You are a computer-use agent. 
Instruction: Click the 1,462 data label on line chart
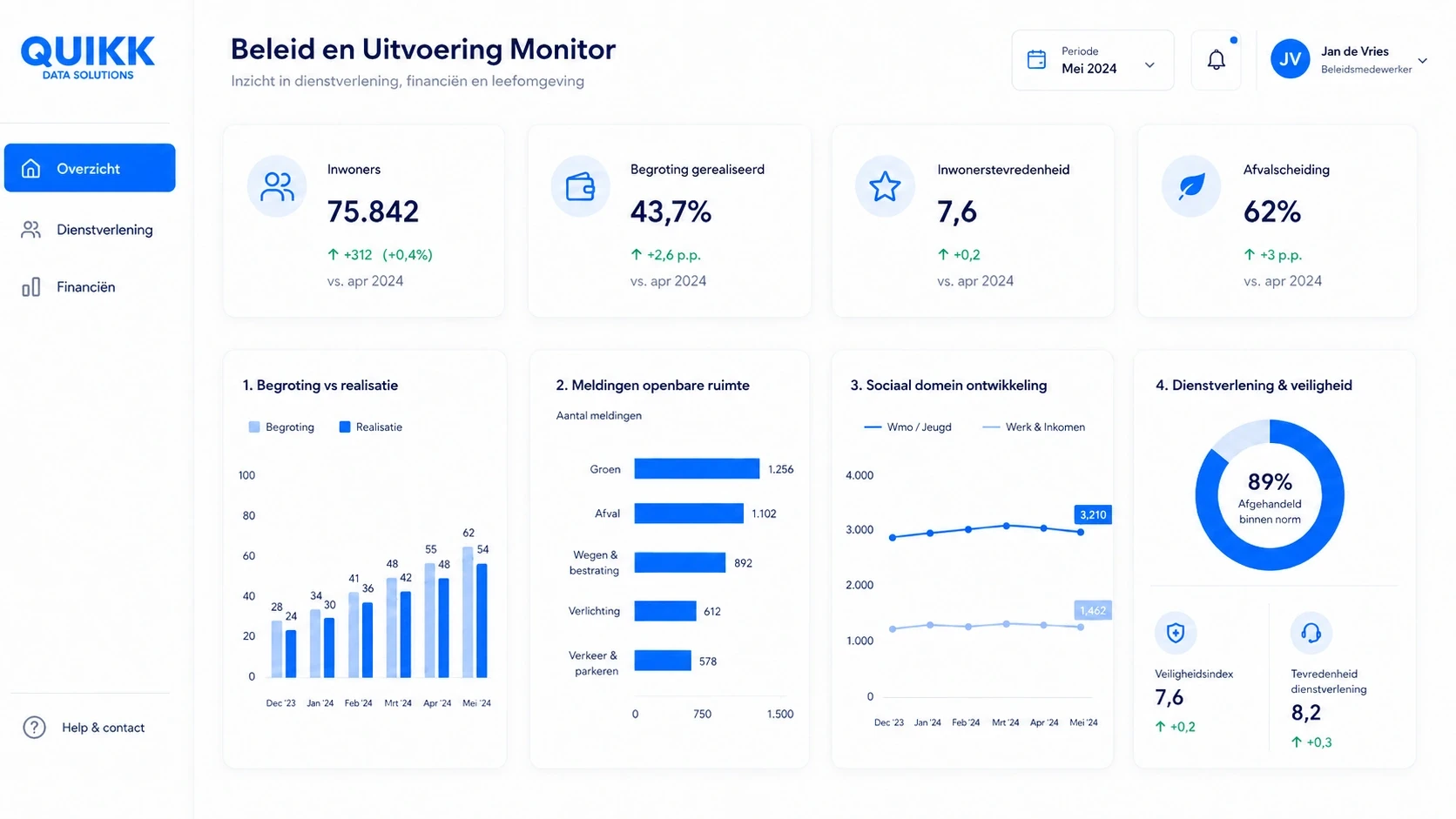tap(1093, 610)
